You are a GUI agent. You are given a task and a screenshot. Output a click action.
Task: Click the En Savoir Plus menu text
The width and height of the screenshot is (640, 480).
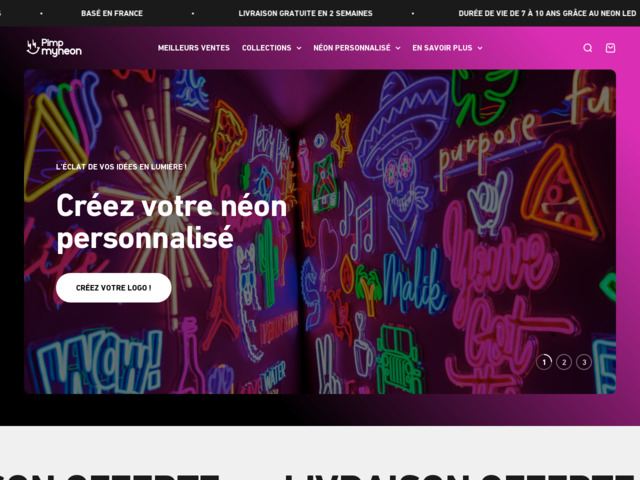coord(442,48)
